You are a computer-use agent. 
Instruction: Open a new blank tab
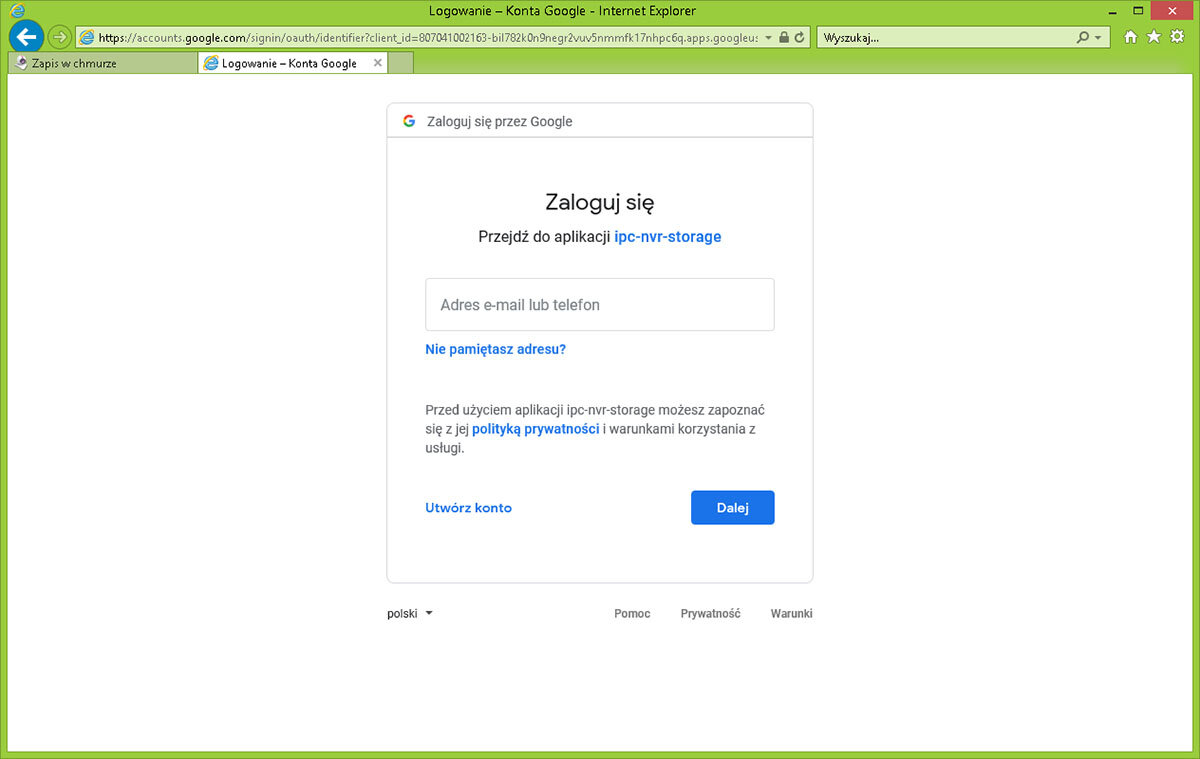click(401, 63)
